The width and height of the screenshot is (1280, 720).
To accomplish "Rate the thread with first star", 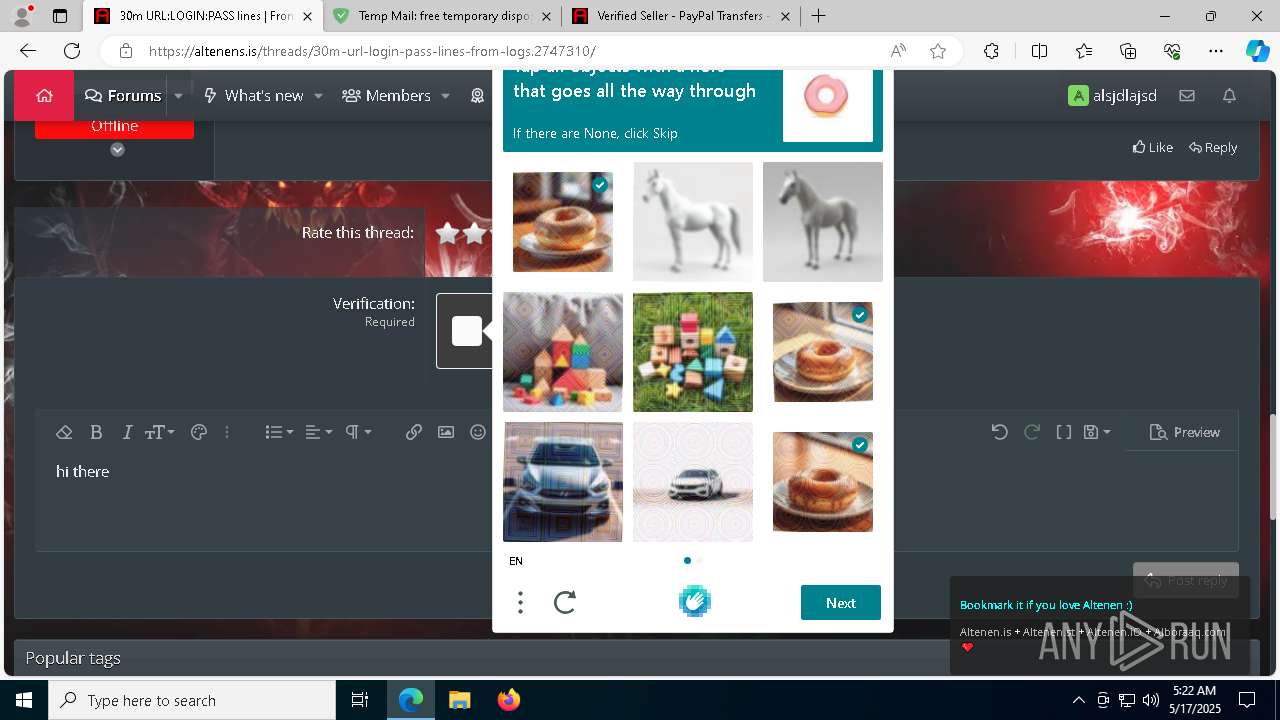I will point(447,233).
